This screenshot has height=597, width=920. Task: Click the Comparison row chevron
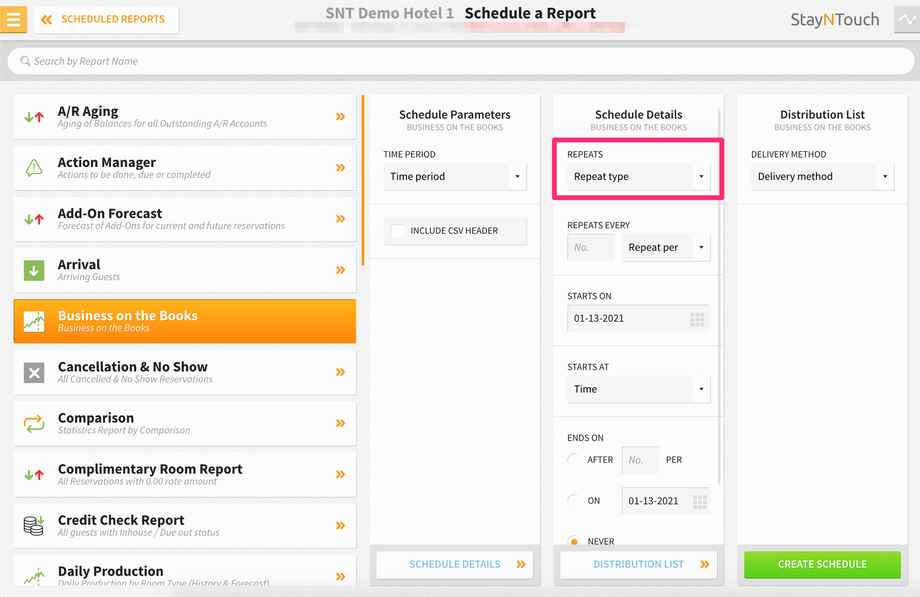pos(340,423)
